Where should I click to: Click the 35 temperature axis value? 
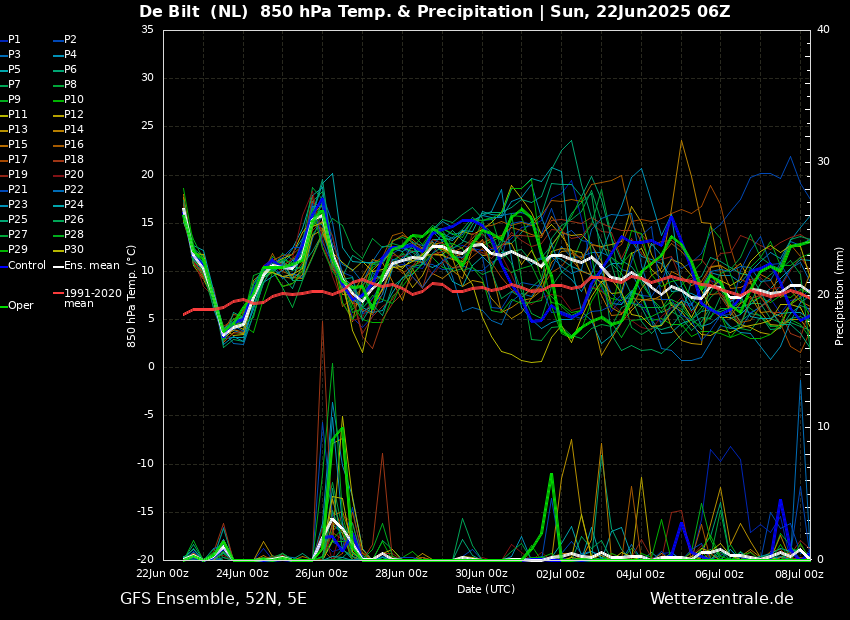click(147, 30)
